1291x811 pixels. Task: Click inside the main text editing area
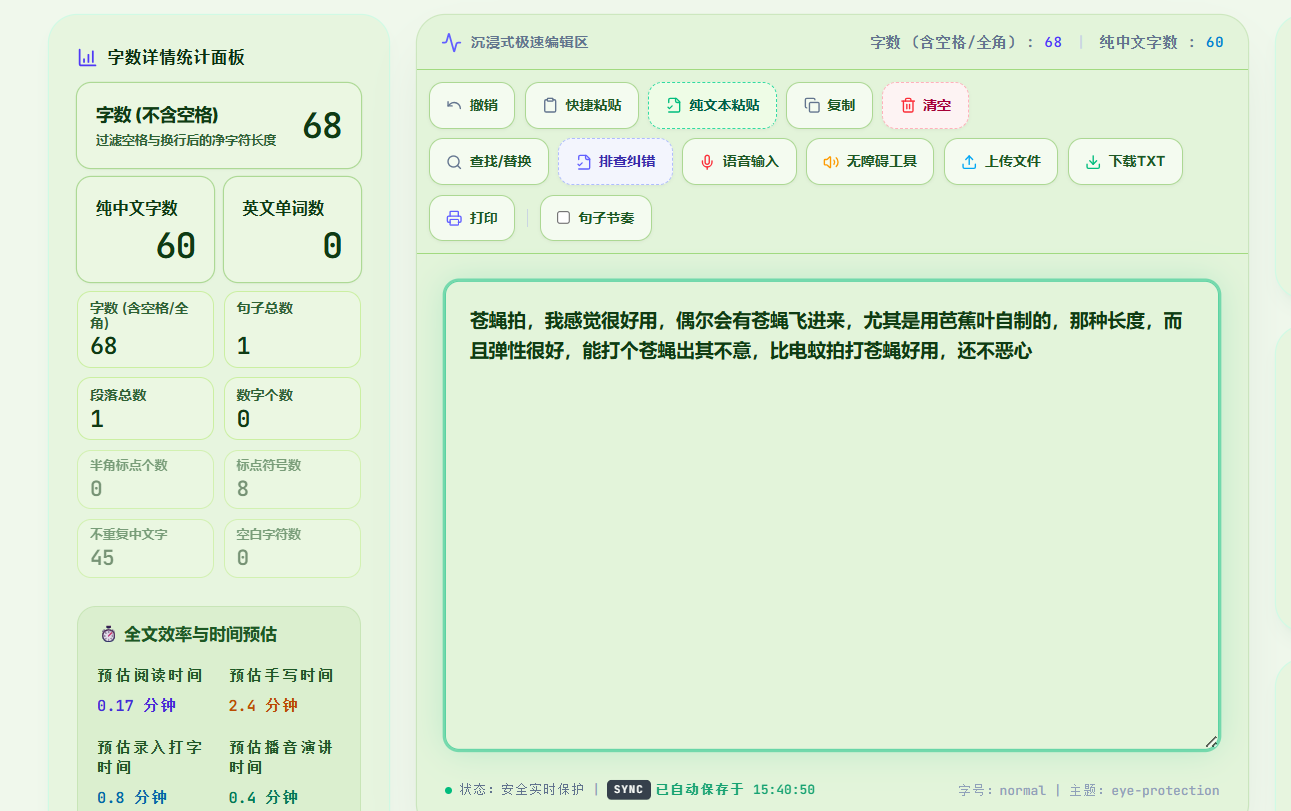coord(832,515)
